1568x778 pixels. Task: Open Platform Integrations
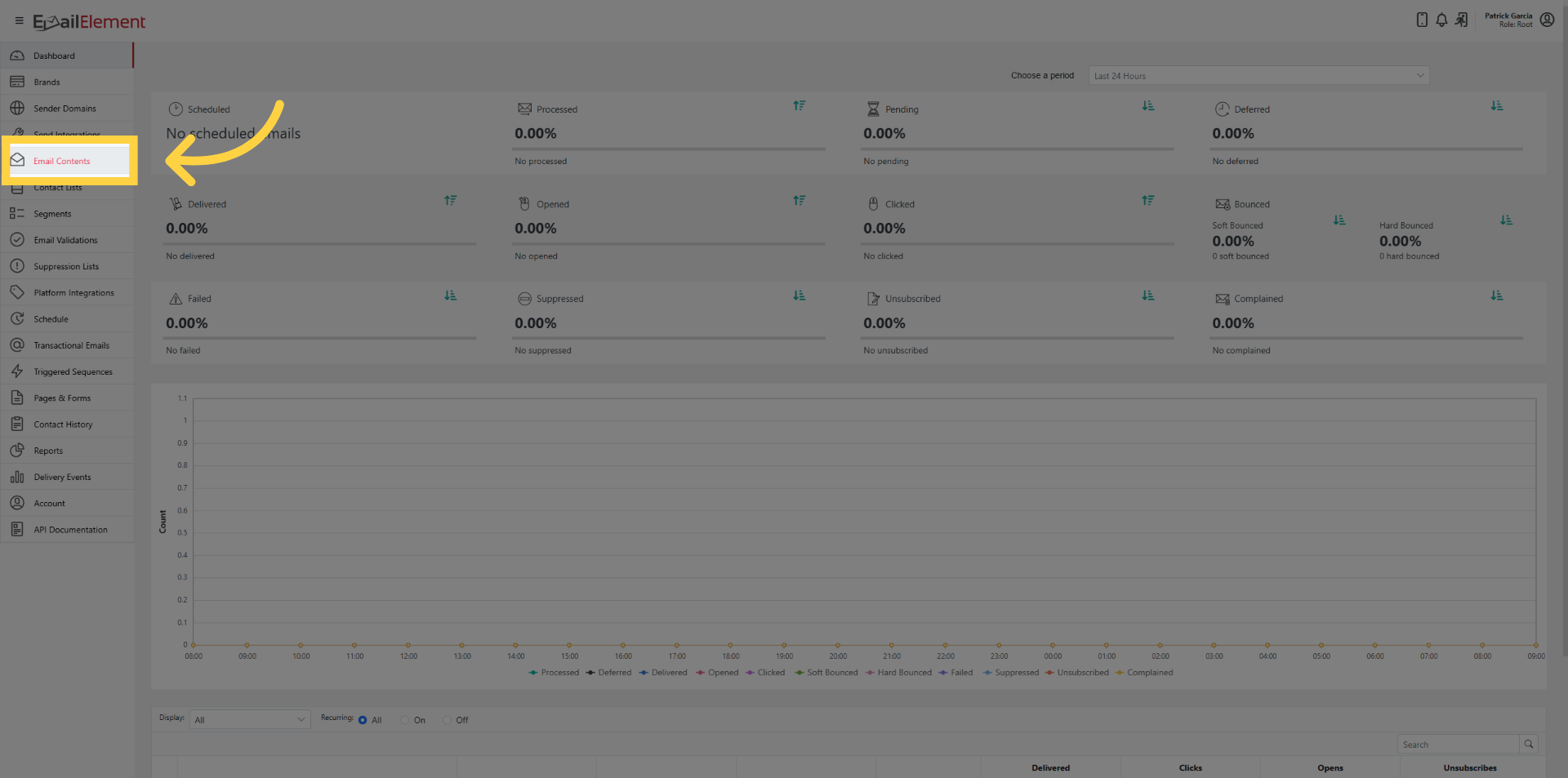[x=67, y=292]
